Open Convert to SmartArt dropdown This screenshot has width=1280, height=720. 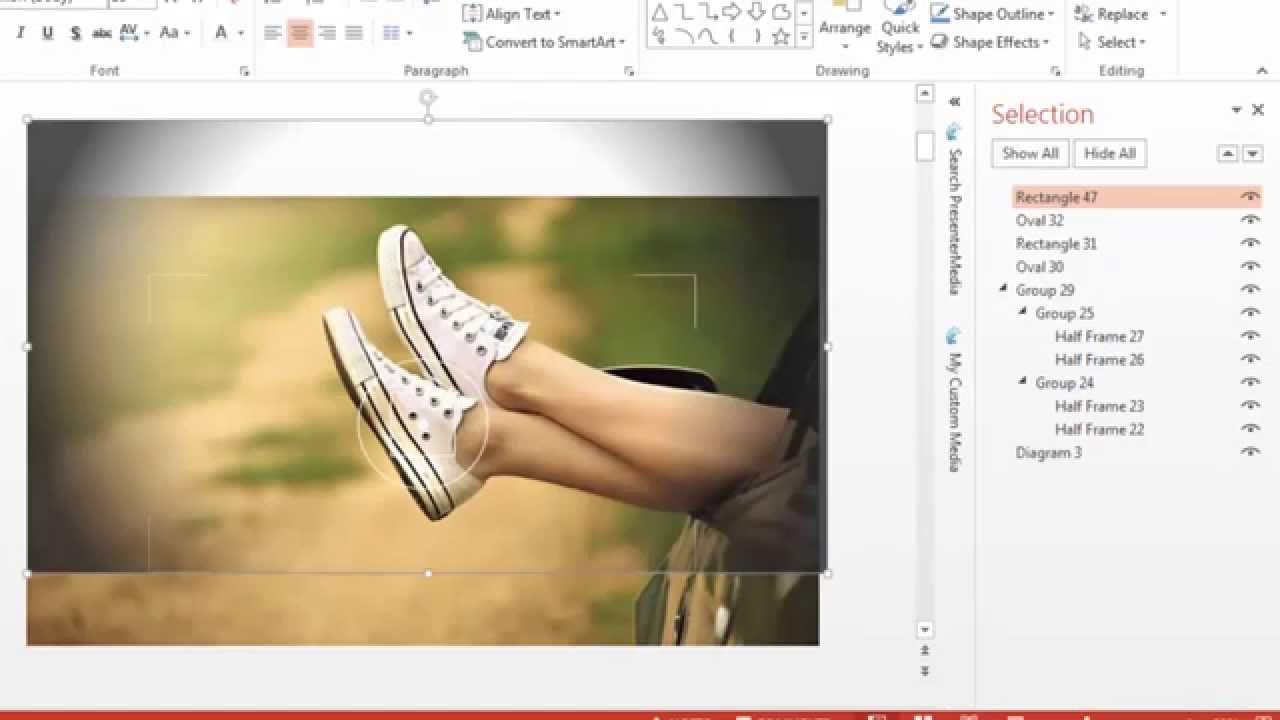544,42
